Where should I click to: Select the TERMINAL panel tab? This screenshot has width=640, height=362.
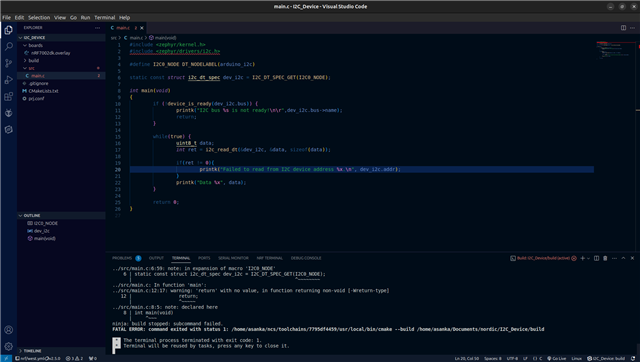(181, 258)
